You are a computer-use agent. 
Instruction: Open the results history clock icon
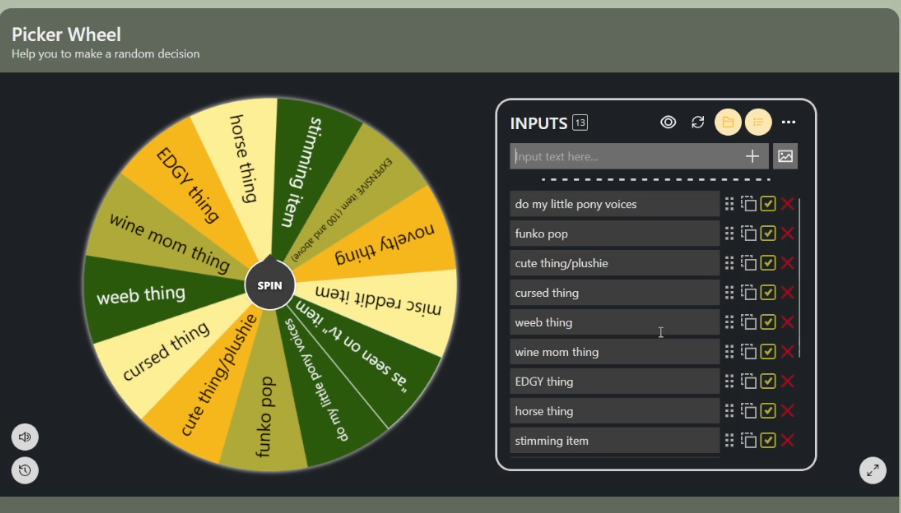25,470
